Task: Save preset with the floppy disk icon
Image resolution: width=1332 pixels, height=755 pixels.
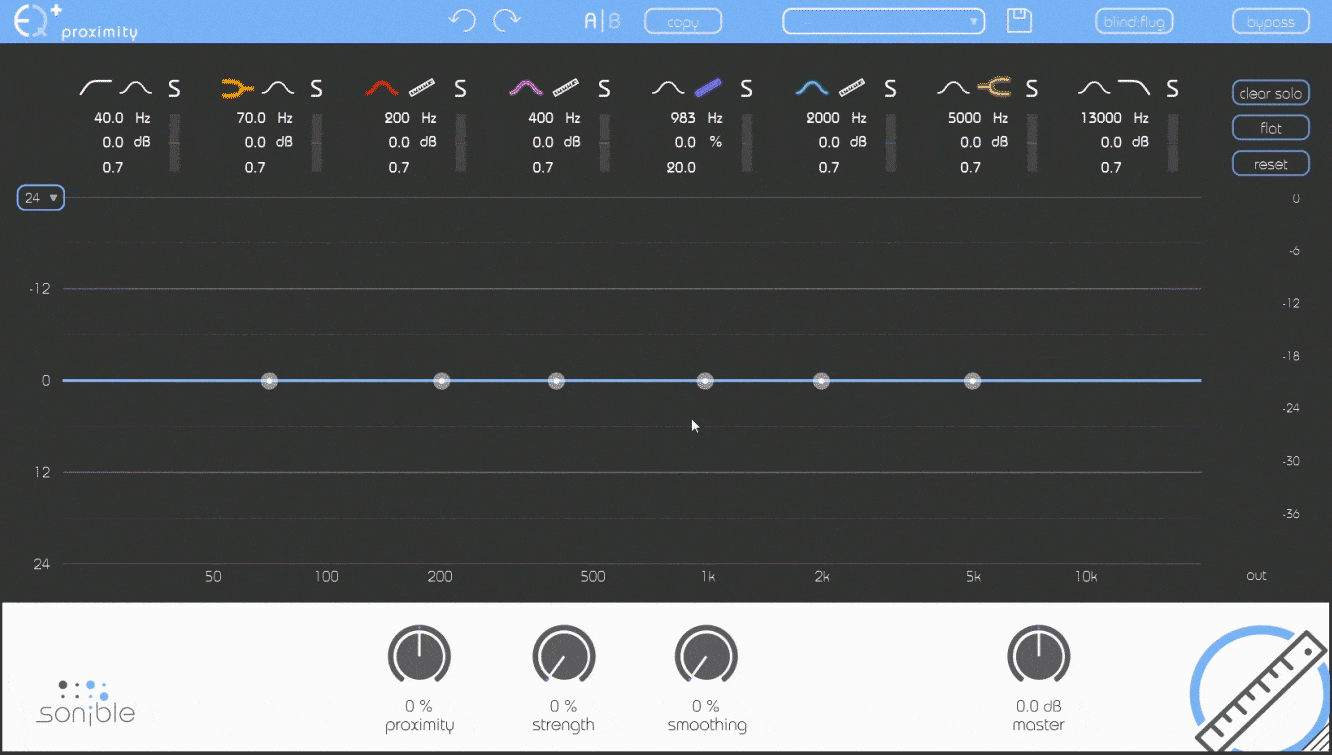Action: tap(1019, 21)
